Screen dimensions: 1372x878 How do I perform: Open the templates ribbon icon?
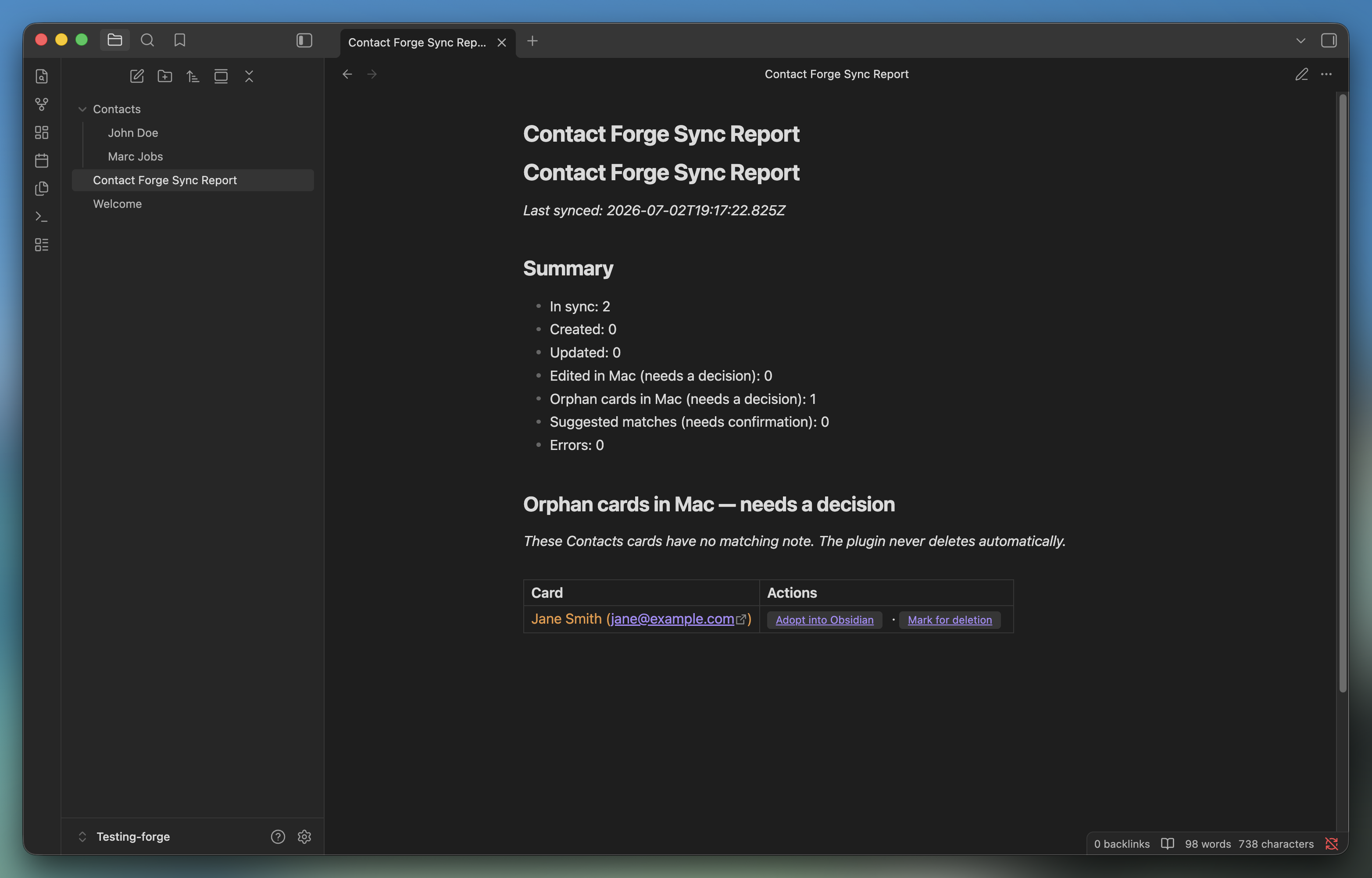42,189
